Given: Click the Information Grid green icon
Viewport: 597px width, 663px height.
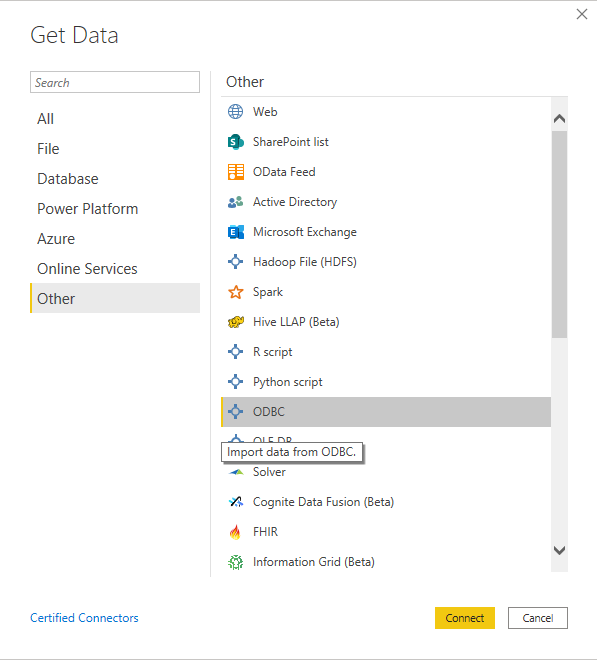Looking at the screenshot, I should pos(236,562).
